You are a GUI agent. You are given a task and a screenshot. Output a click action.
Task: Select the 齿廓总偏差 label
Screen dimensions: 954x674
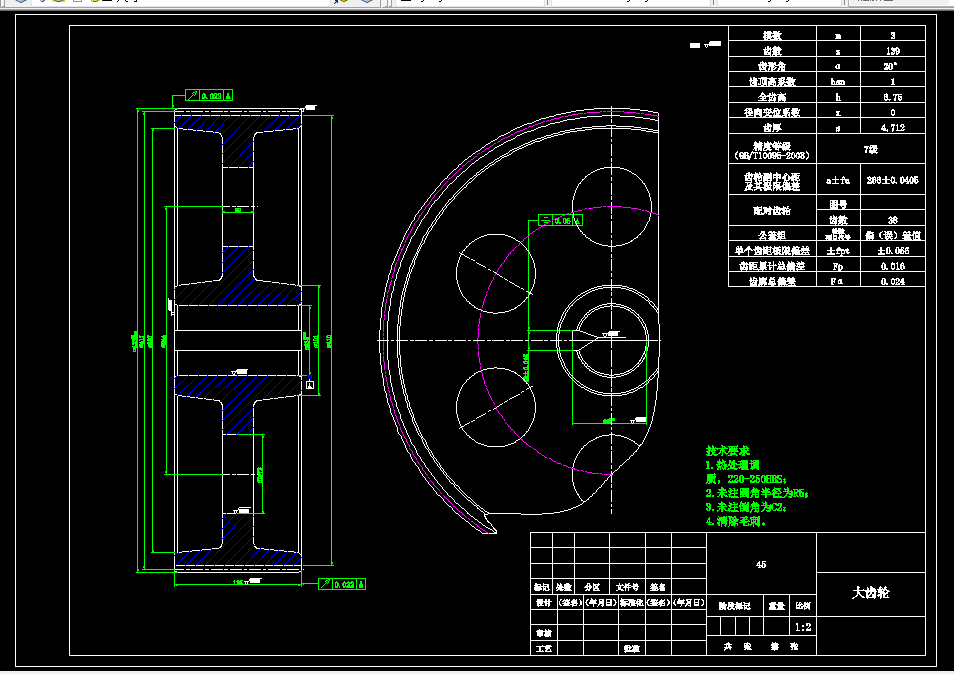tap(772, 282)
